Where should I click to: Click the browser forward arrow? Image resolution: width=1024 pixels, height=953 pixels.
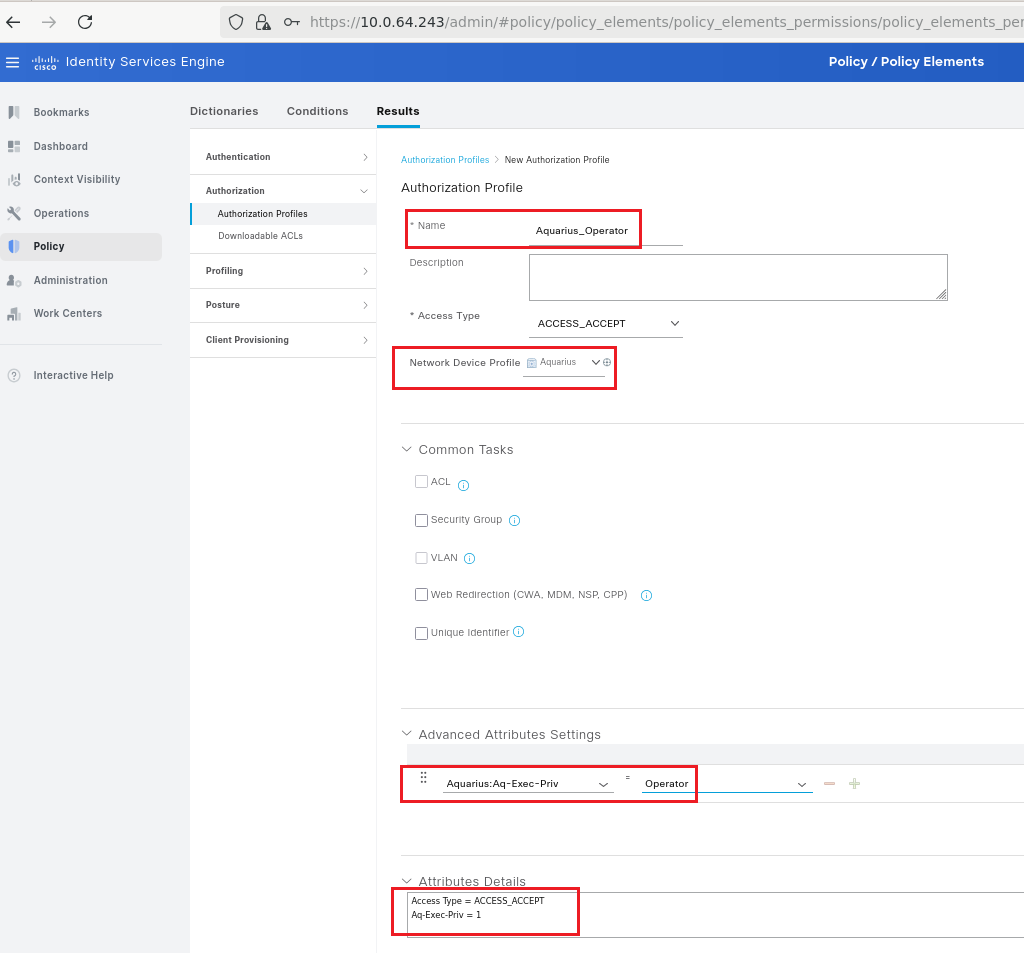pyautogui.click(x=49, y=22)
